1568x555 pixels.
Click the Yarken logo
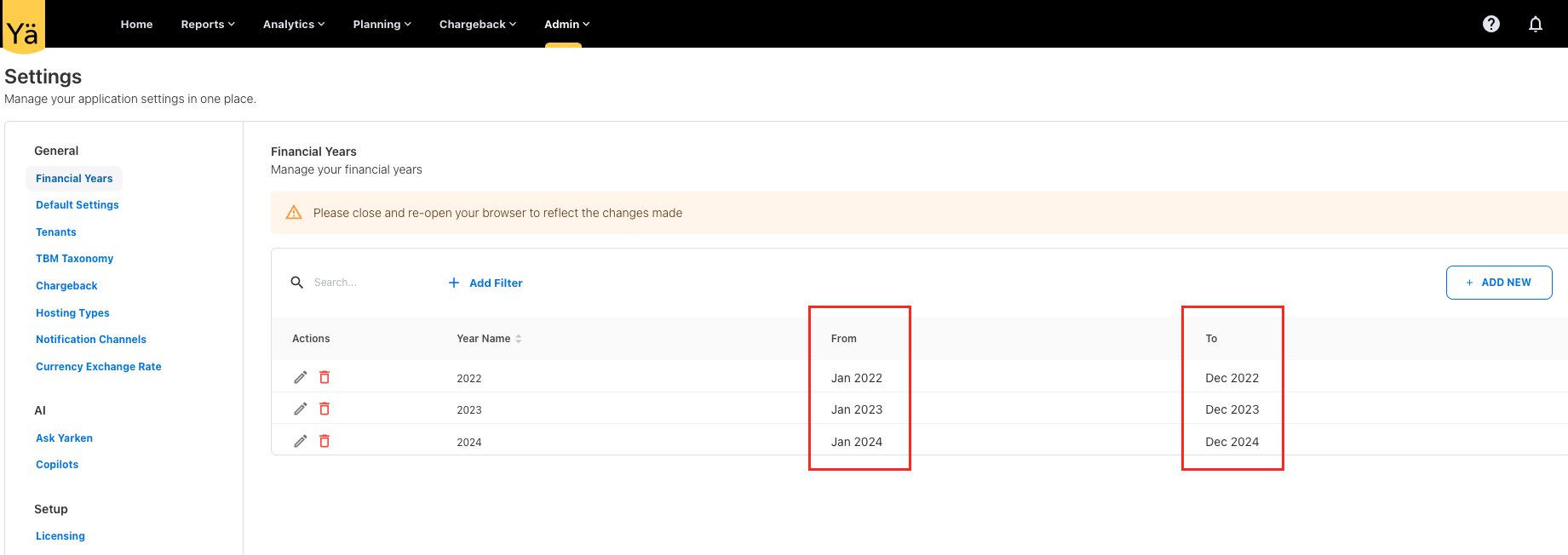[x=23, y=28]
